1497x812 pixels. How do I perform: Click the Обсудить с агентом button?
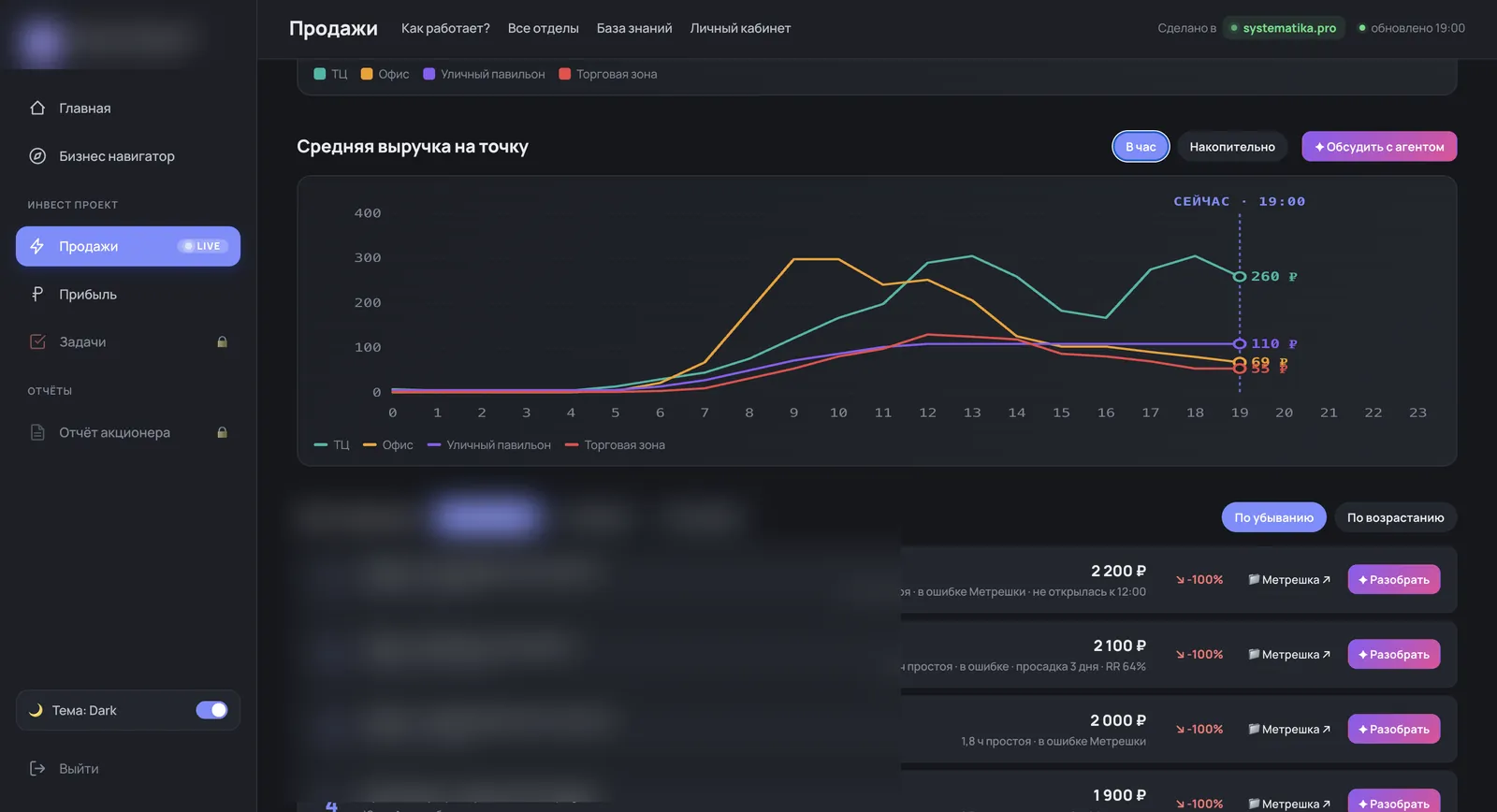pos(1379,146)
